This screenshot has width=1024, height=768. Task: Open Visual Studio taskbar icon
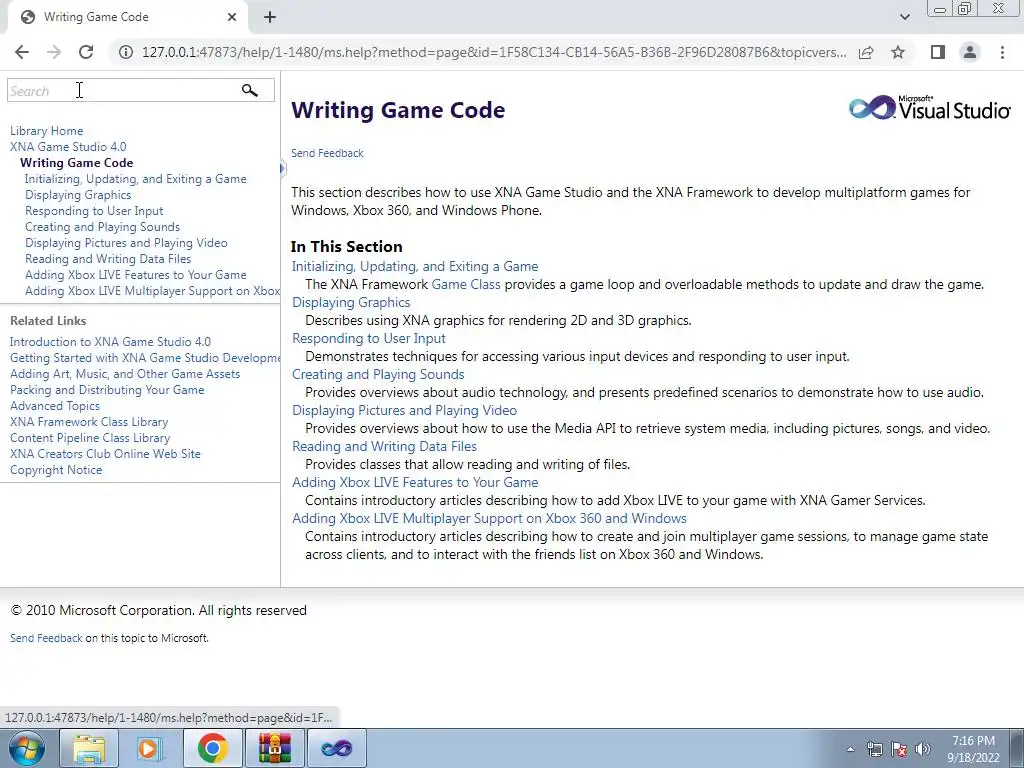click(336, 748)
